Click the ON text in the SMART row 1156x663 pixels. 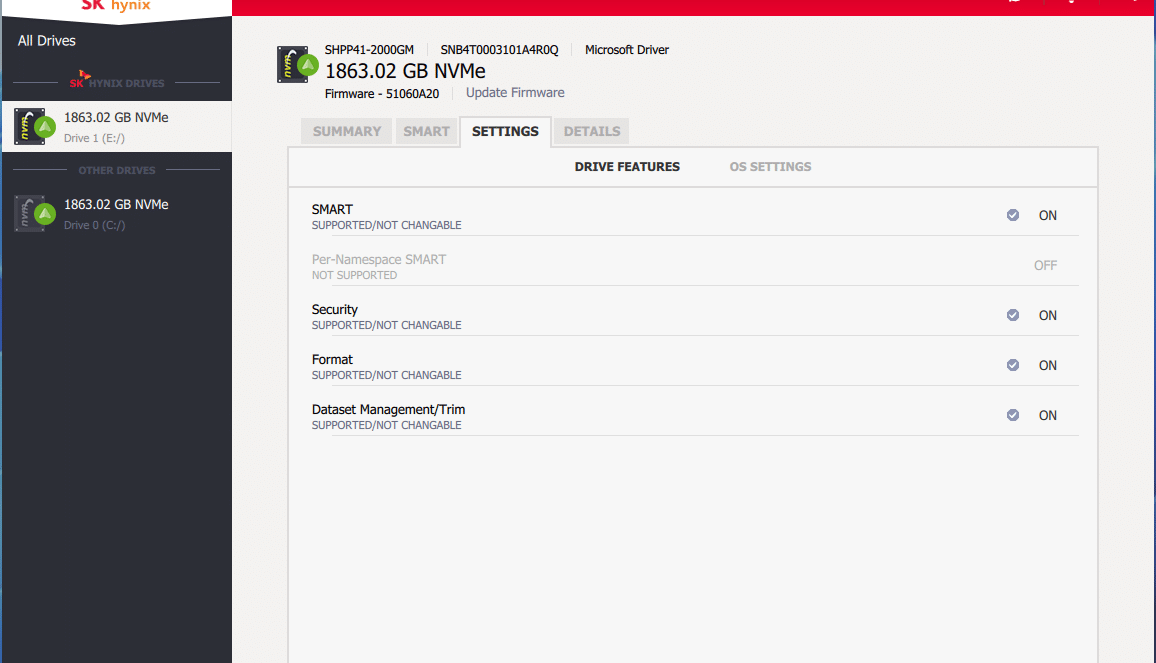pyautogui.click(x=1048, y=215)
